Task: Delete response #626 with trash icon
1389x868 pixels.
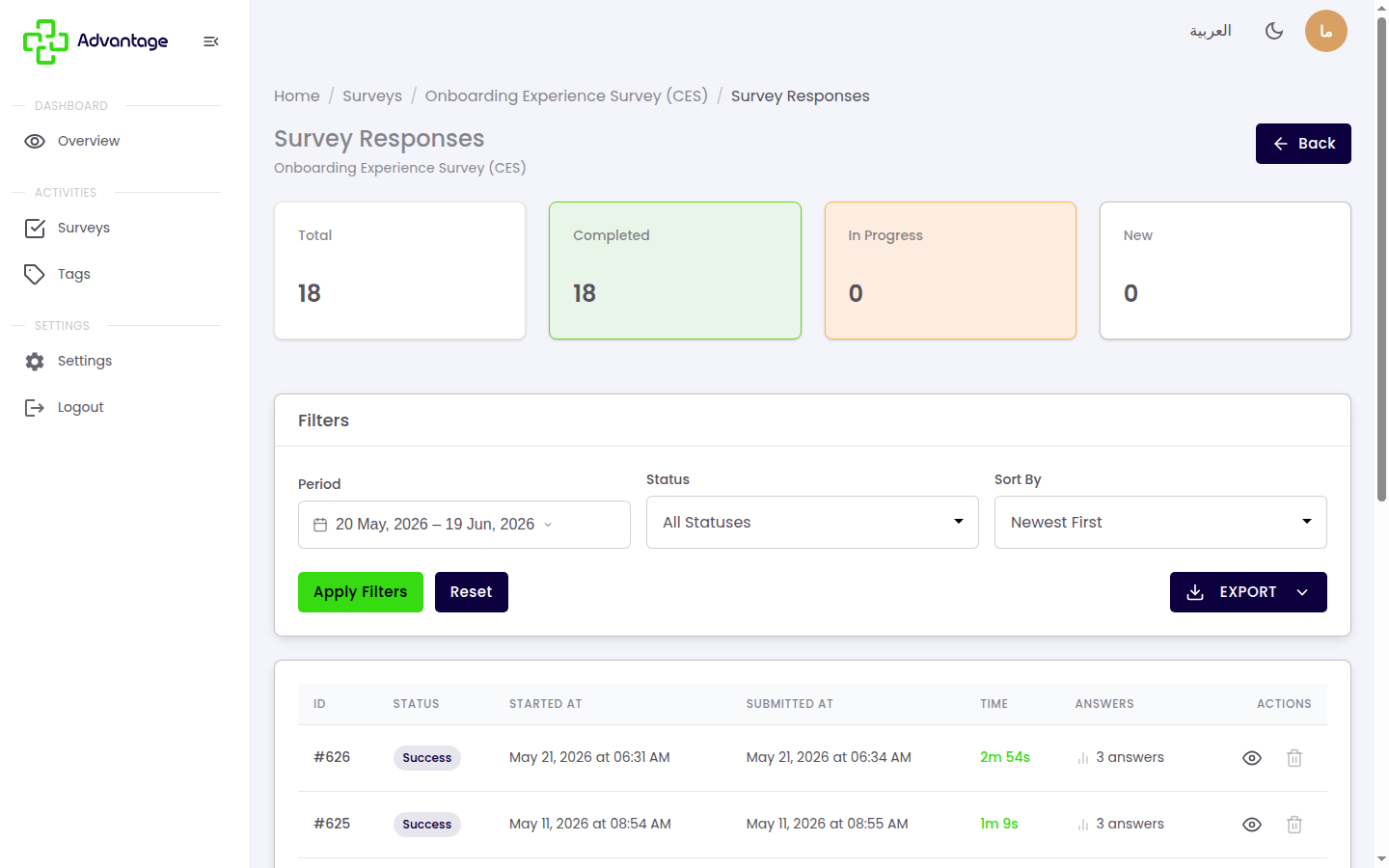Action: point(1294,758)
